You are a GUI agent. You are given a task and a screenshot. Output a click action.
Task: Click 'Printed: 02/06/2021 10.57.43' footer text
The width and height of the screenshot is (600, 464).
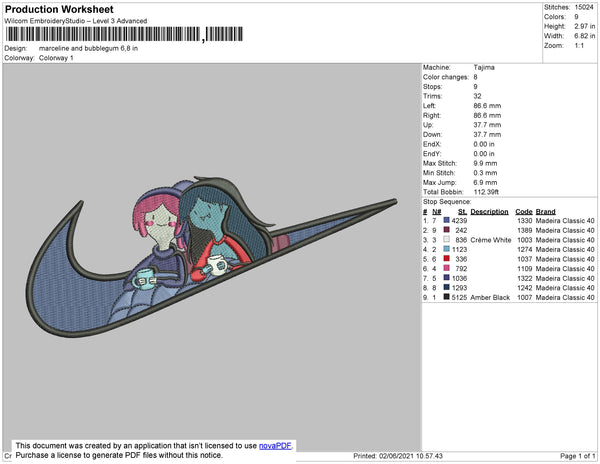398,456
